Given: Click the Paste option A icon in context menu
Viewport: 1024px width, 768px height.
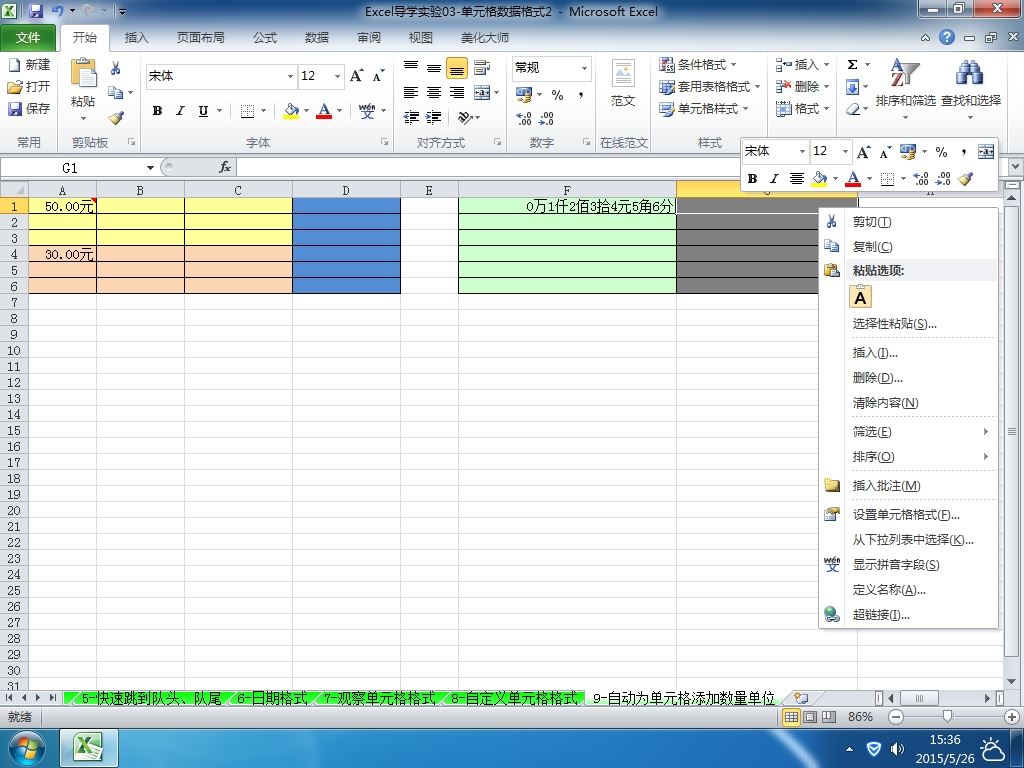Looking at the screenshot, I should coord(860,297).
